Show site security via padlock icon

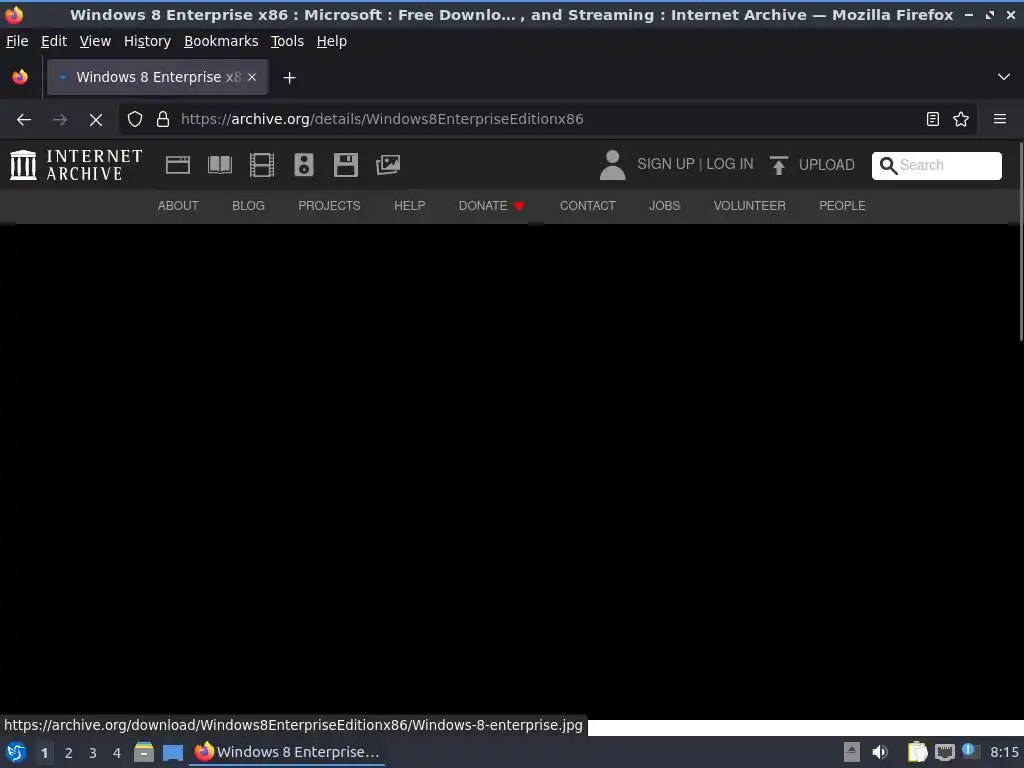[163, 120]
